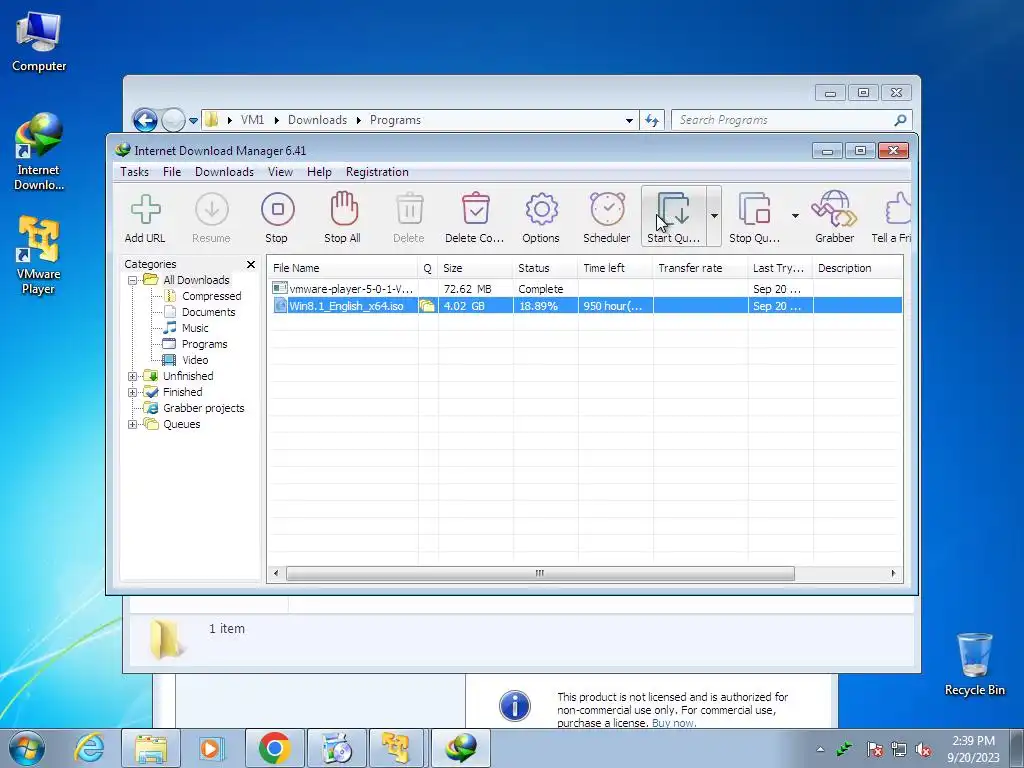The width and height of the screenshot is (1024, 768).
Task: Click the Delete trash icon
Action: tap(409, 209)
